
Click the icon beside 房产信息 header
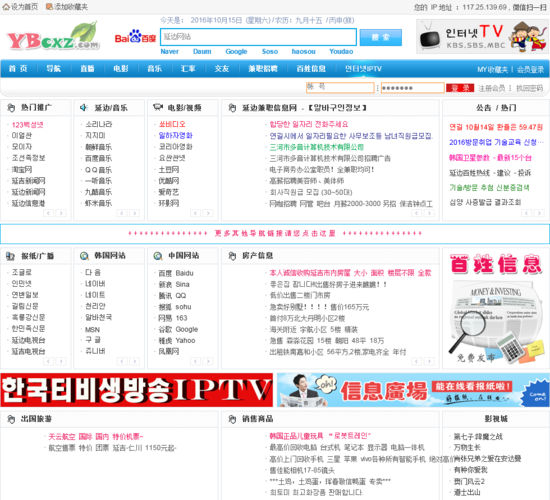click(x=232, y=256)
